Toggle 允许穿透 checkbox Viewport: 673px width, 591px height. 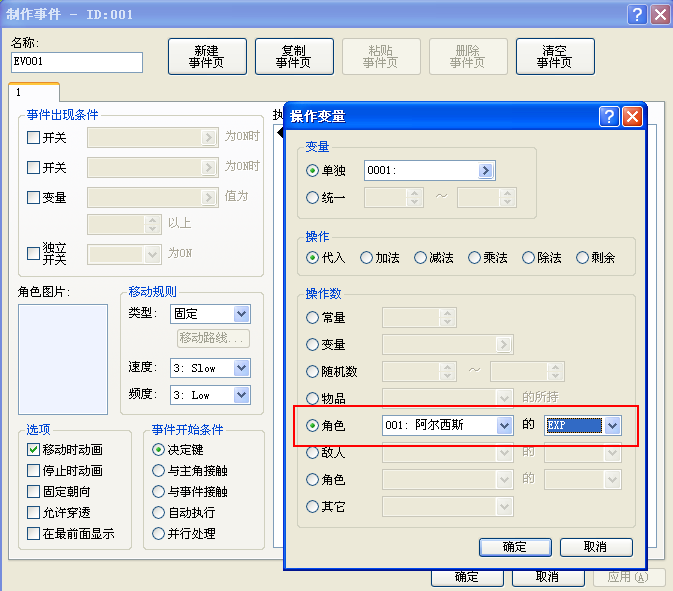[x=33, y=512]
